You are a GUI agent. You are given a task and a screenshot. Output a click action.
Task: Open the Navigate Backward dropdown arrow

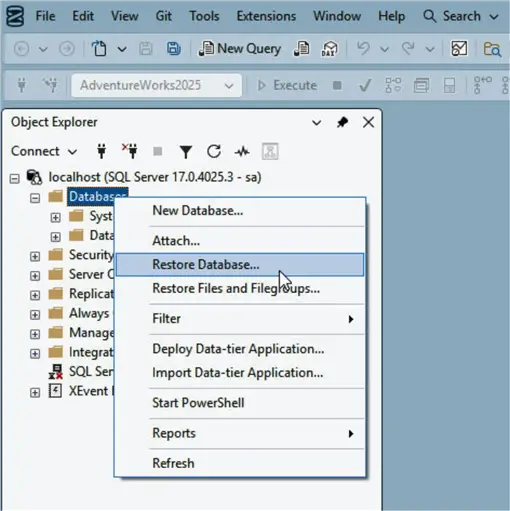click(x=43, y=49)
